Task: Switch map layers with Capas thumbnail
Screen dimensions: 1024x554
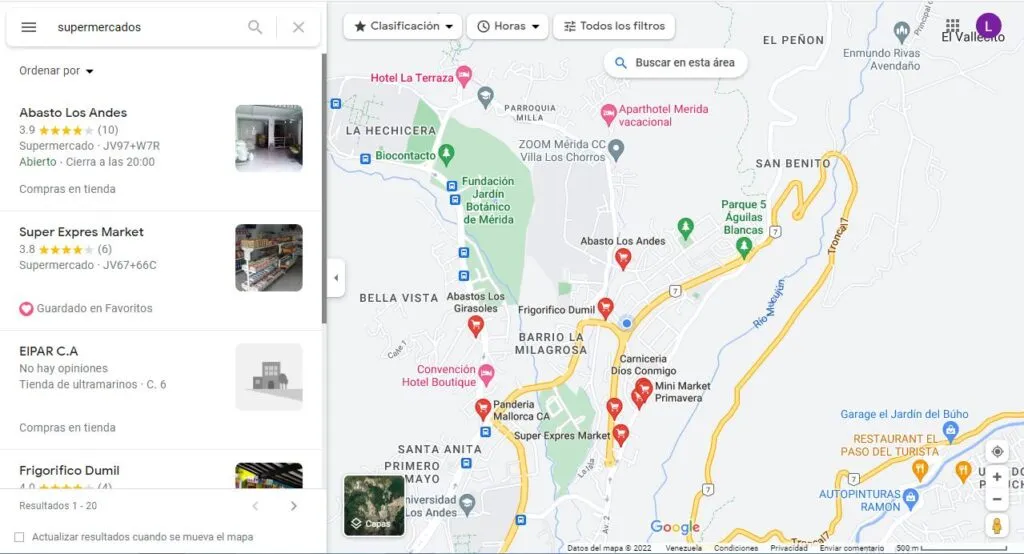Action: [374, 506]
